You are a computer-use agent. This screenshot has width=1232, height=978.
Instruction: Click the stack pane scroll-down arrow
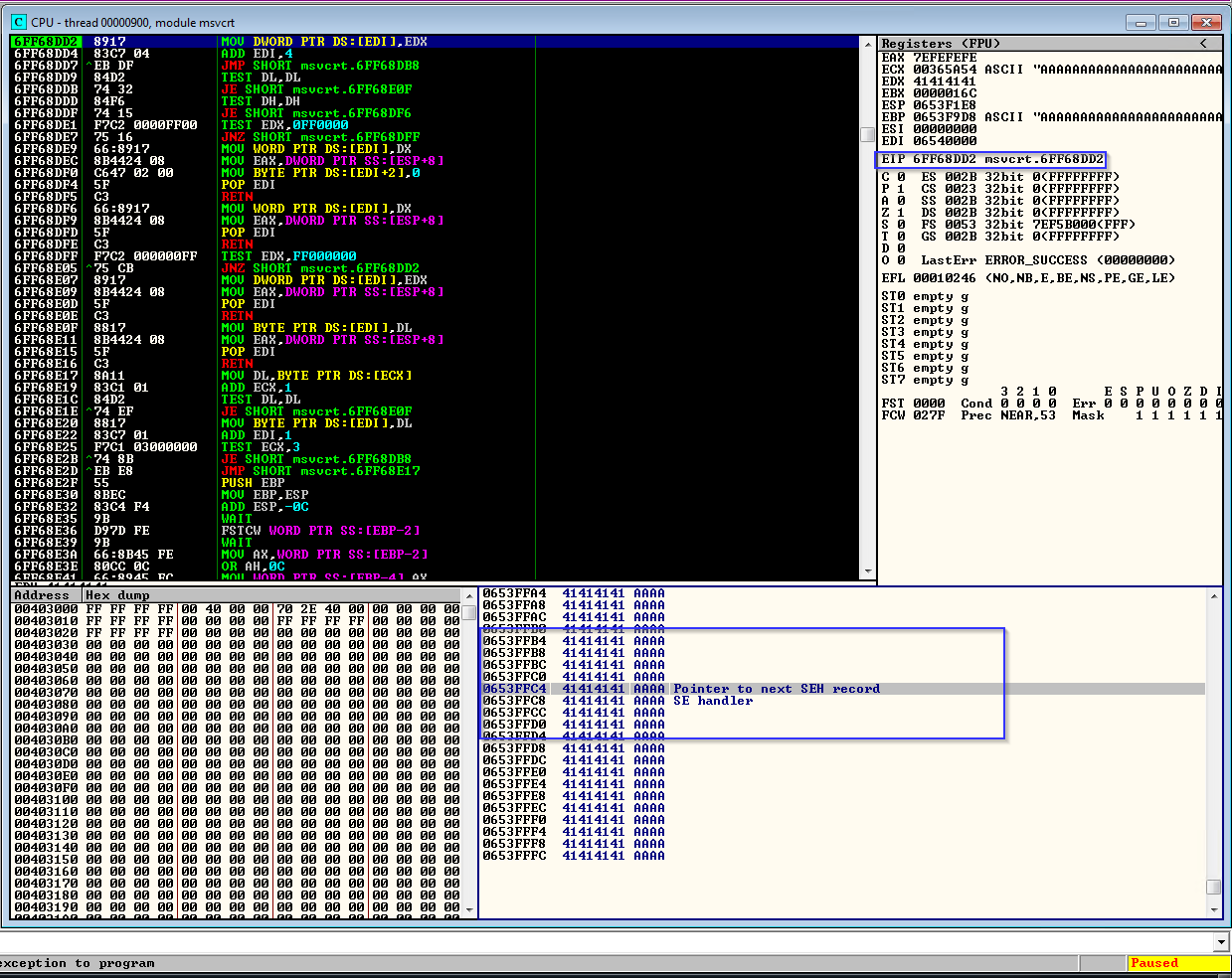point(1213,909)
